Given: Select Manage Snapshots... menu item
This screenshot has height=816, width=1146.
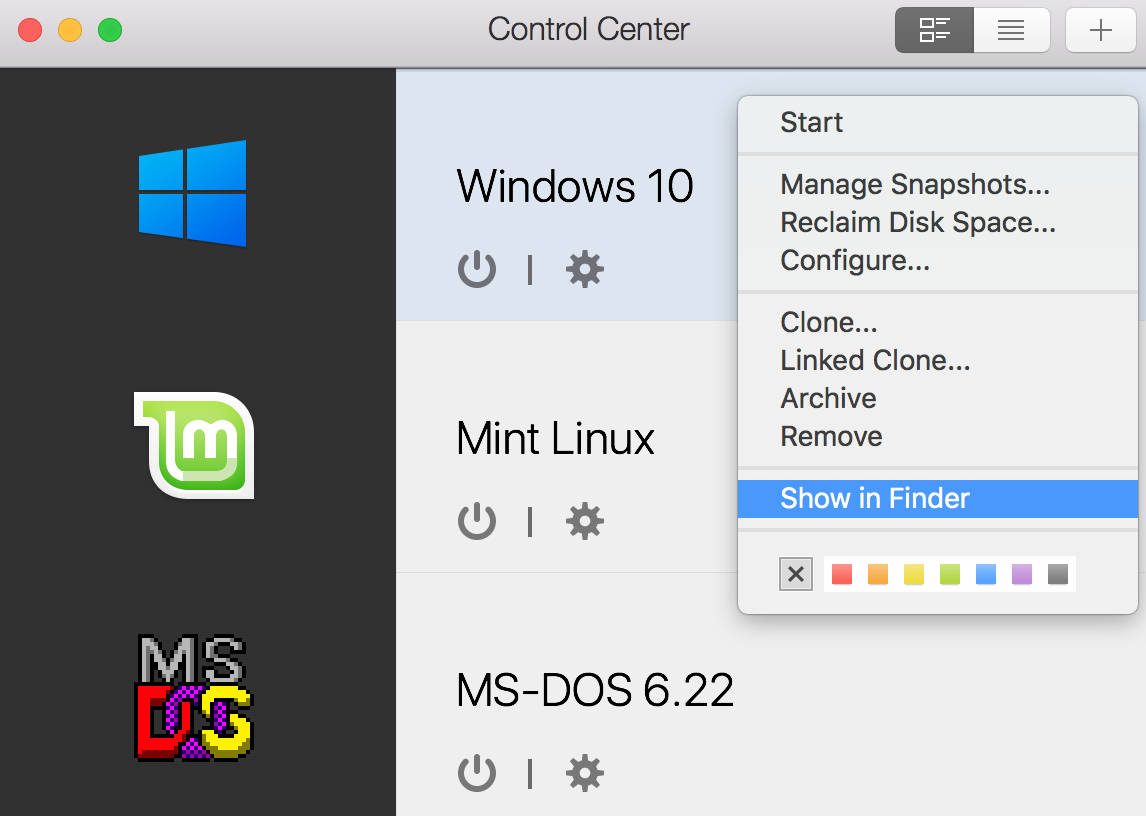Looking at the screenshot, I should point(938,184).
